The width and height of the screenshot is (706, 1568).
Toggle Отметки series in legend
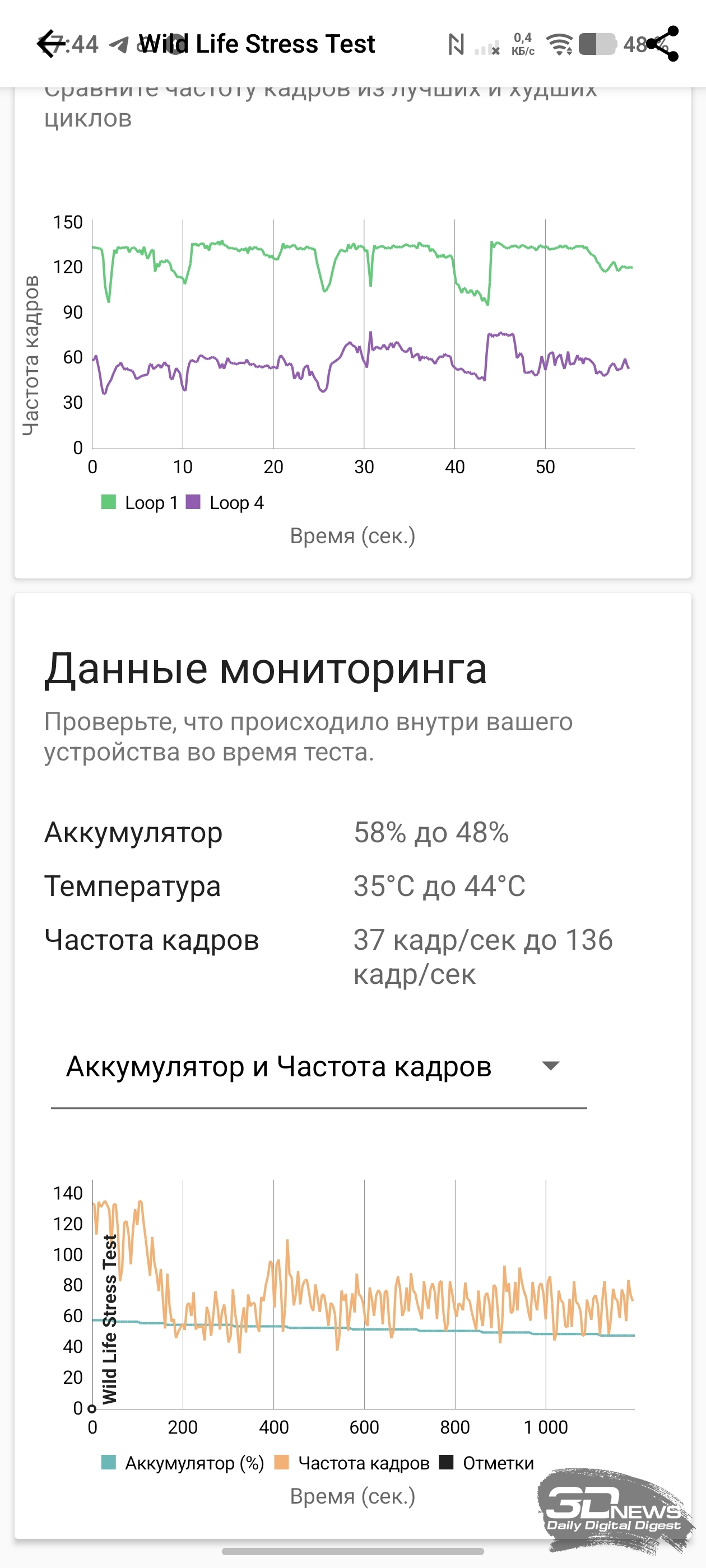(487, 1463)
